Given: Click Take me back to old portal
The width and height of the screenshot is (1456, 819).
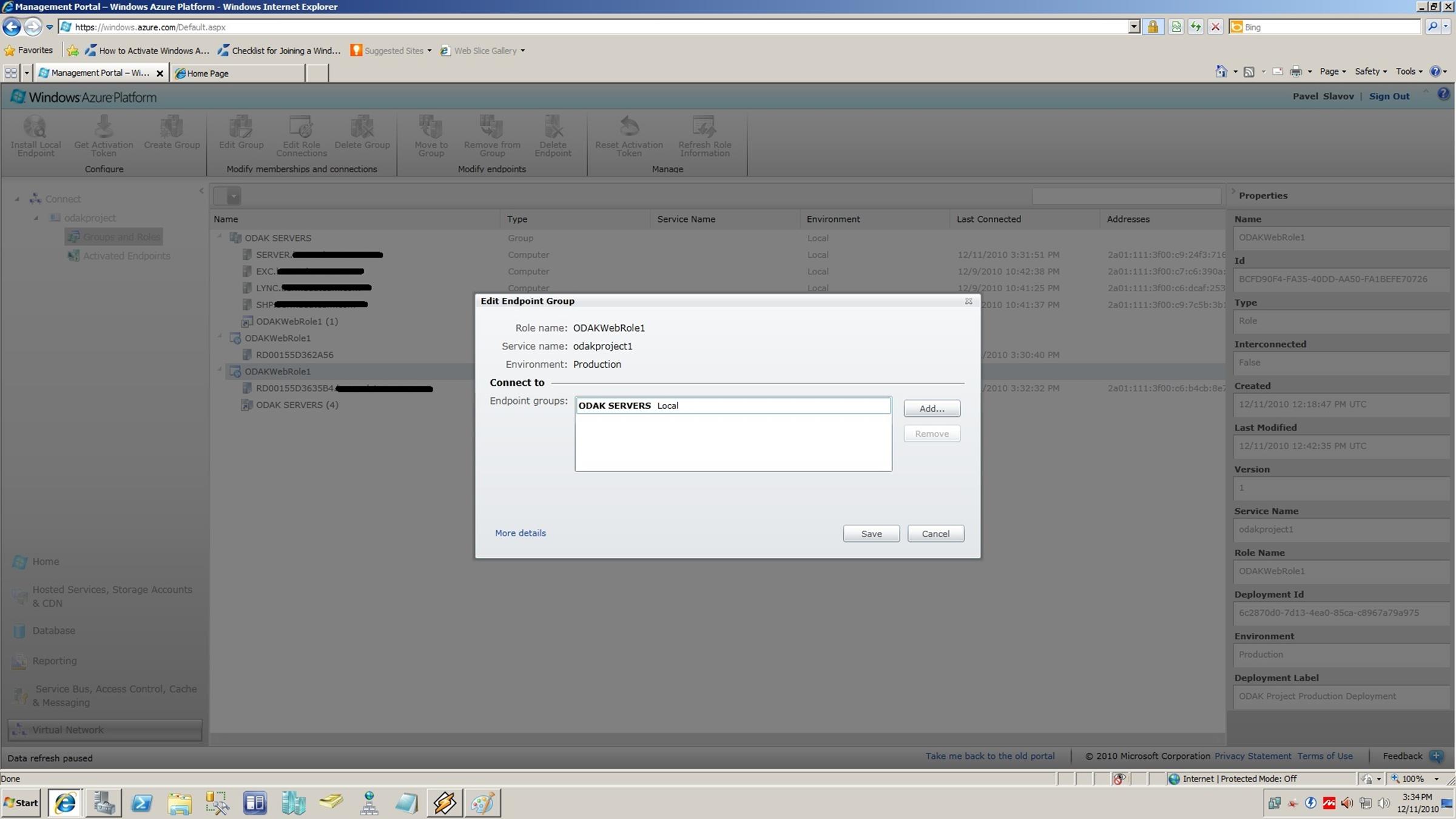Looking at the screenshot, I should [x=990, y=756].
